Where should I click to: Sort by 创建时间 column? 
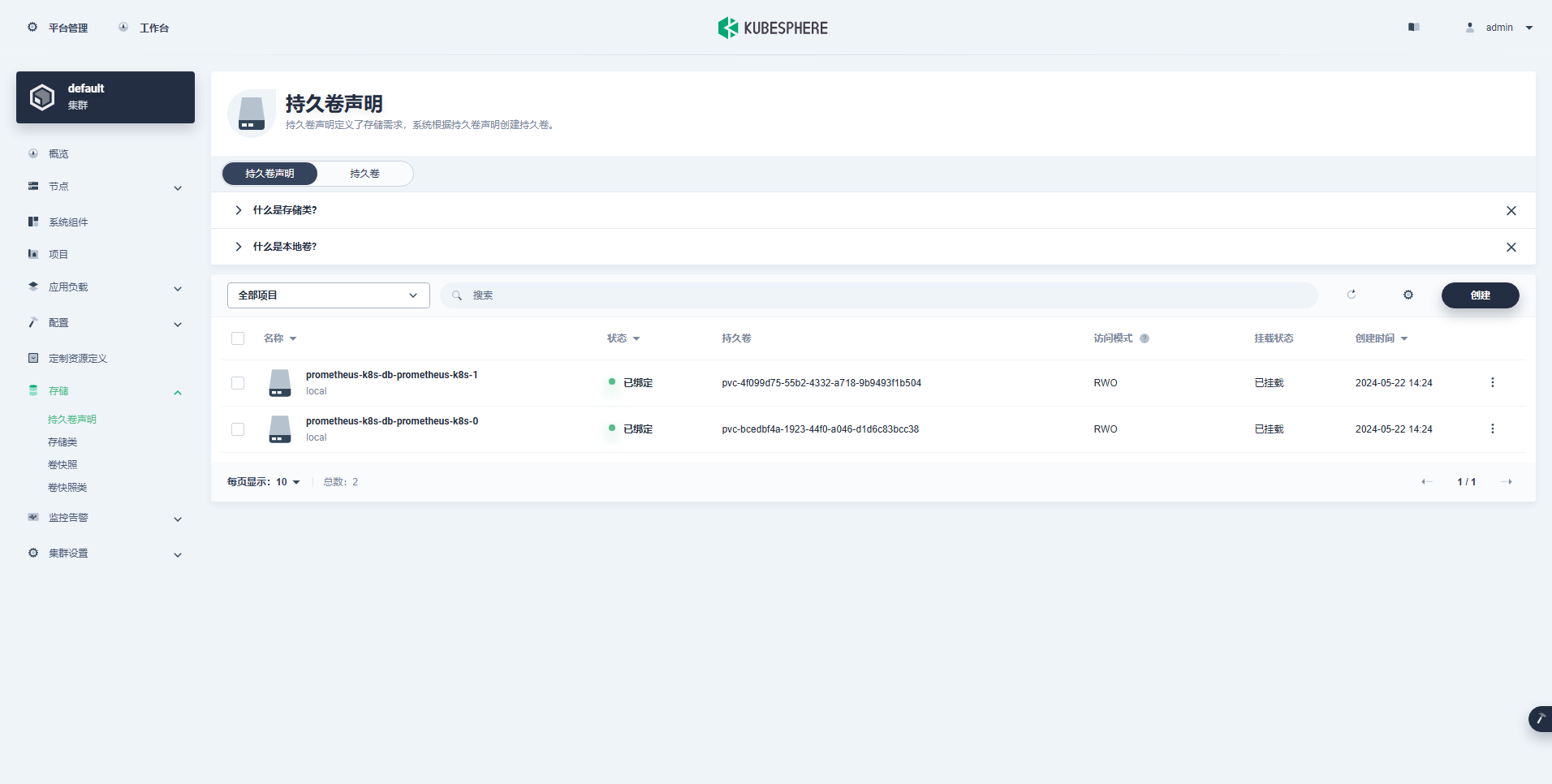[x=1381, y=338]
